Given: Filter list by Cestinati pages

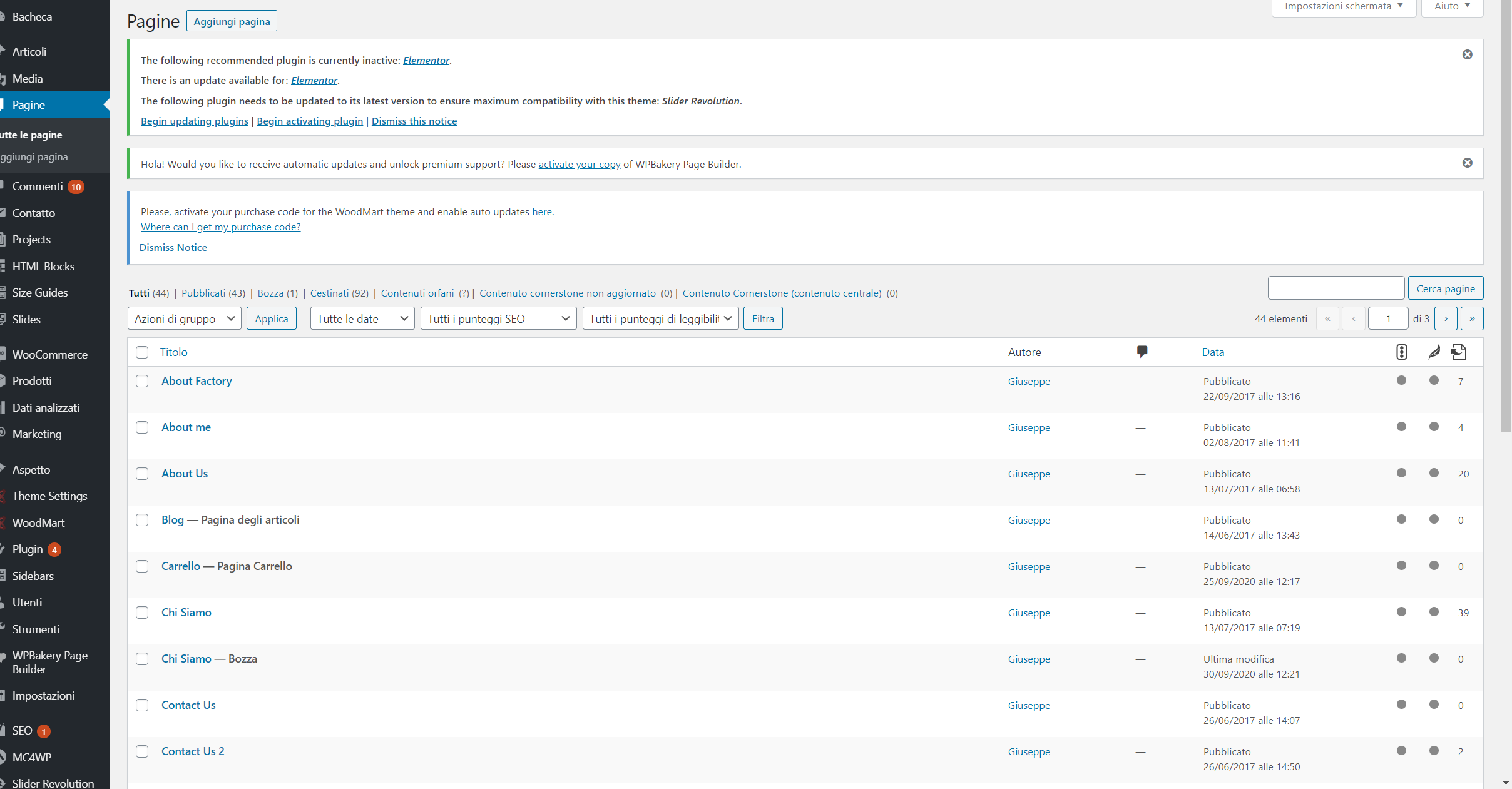Looking at the screenshot, I should pos(329,293).
